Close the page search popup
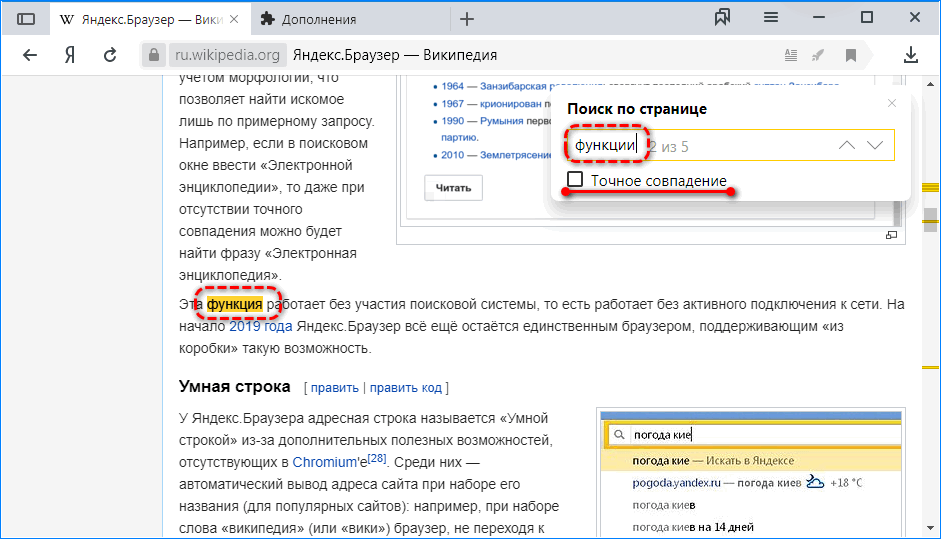 pyautogui.click(x=892, y=104)
